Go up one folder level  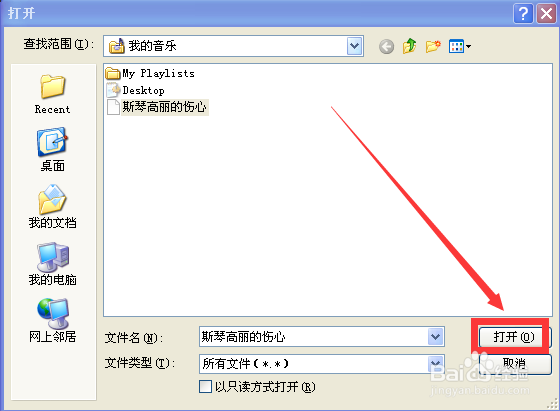point(410,46)
